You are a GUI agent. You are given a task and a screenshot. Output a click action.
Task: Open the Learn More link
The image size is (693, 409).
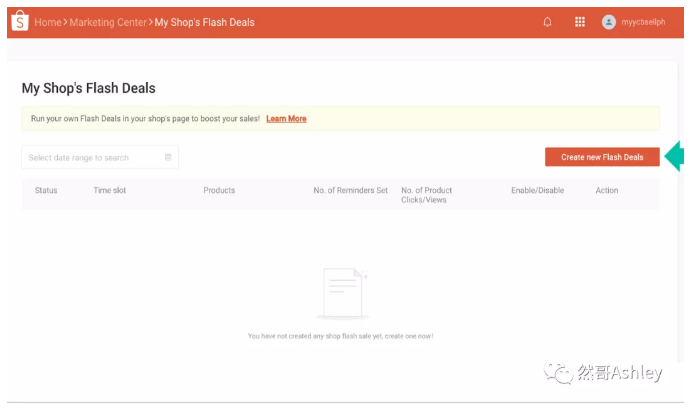point(286,118)
